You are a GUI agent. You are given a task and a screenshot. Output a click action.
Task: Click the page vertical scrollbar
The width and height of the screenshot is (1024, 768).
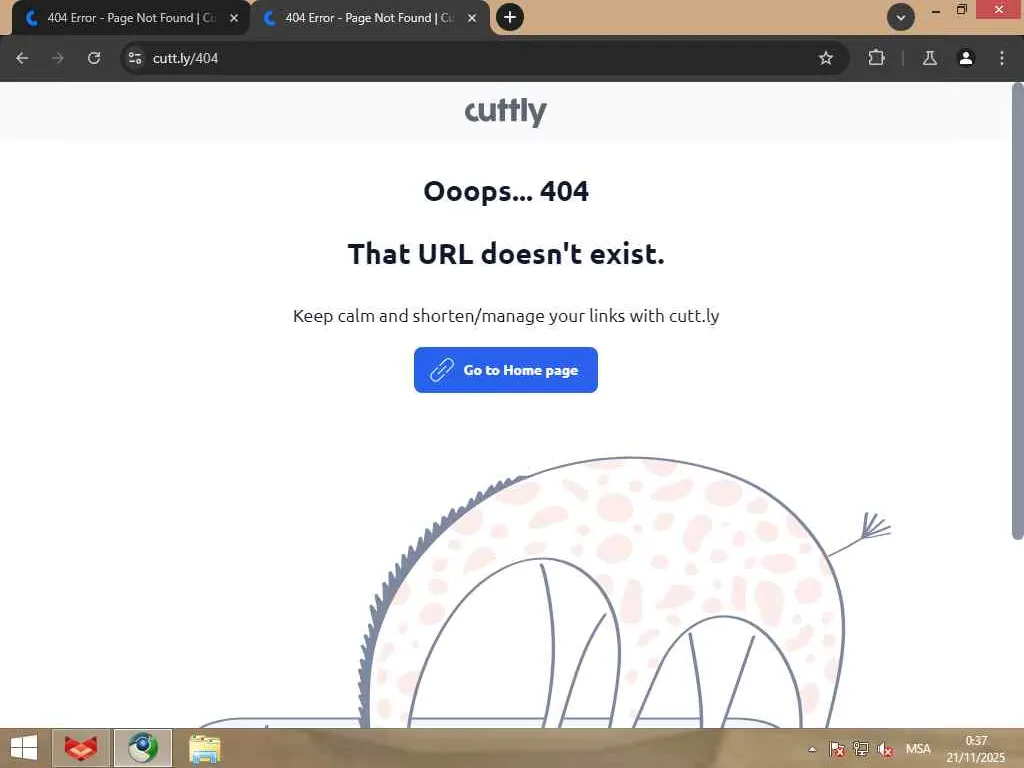click(x=1017, y=312)
